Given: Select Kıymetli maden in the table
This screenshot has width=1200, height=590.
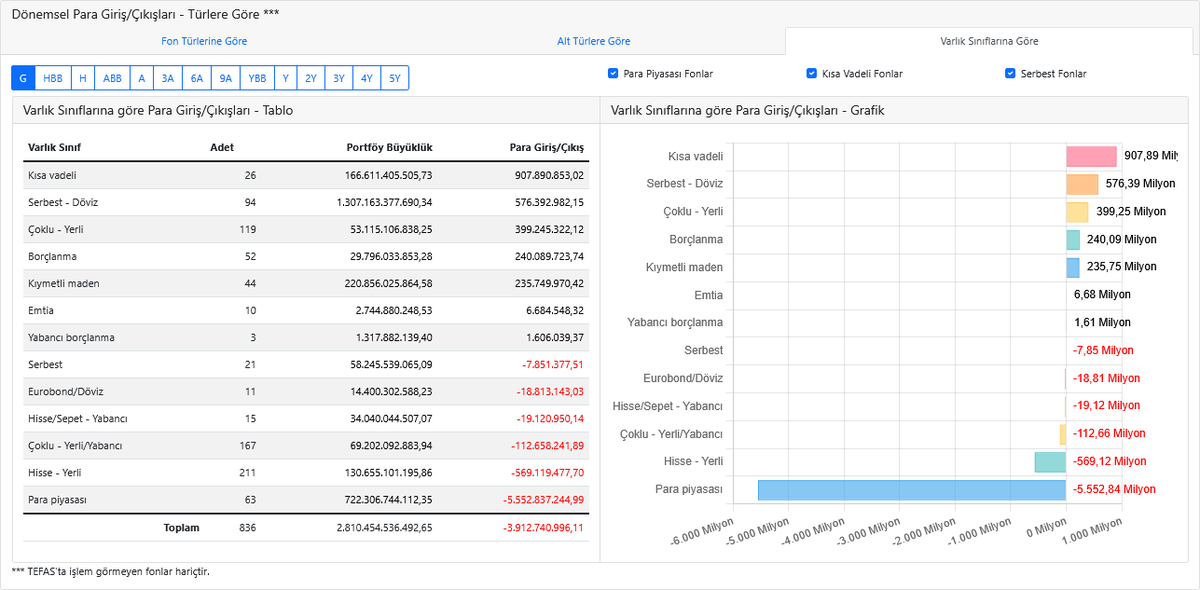Looking at the screenshot, I should coord(64,283).
